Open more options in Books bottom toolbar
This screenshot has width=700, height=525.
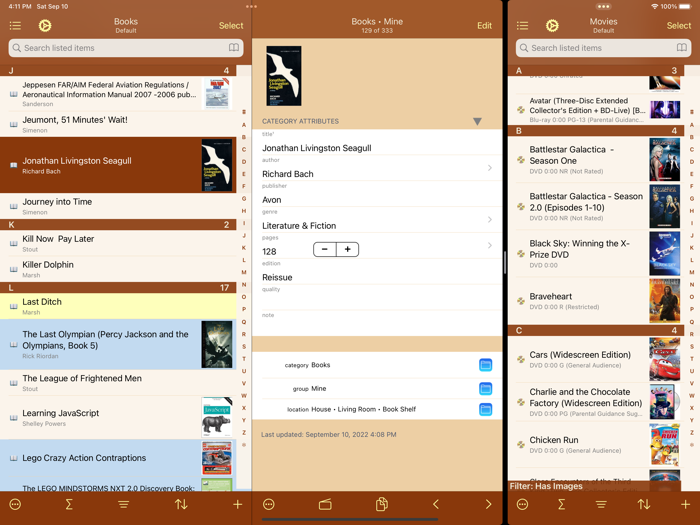(15, 504)
